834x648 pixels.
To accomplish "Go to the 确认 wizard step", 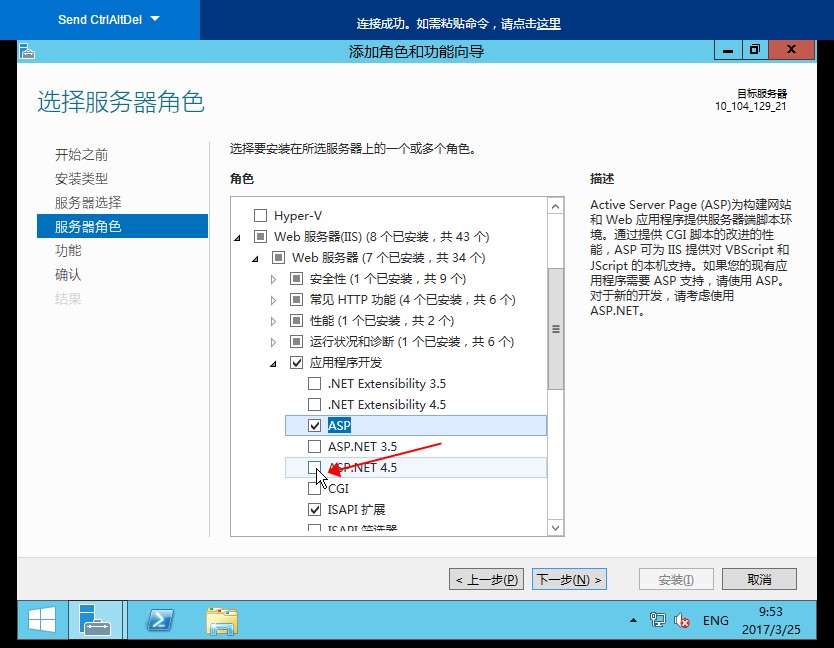I will [x=68, y=275].
